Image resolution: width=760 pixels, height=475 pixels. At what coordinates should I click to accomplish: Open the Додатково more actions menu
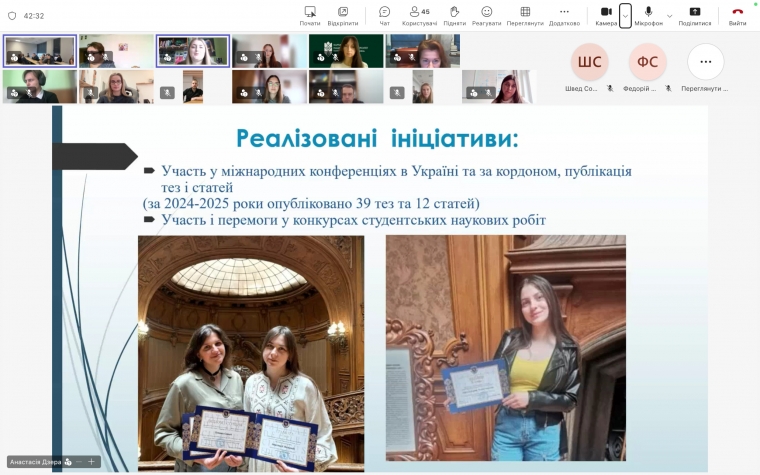[x=564, y=15]
